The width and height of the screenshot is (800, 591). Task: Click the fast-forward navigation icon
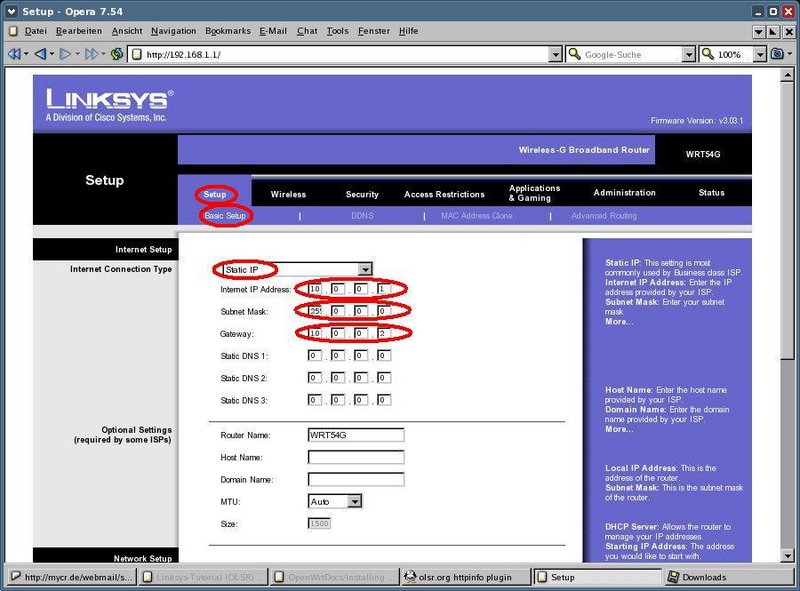click(91, 54)
